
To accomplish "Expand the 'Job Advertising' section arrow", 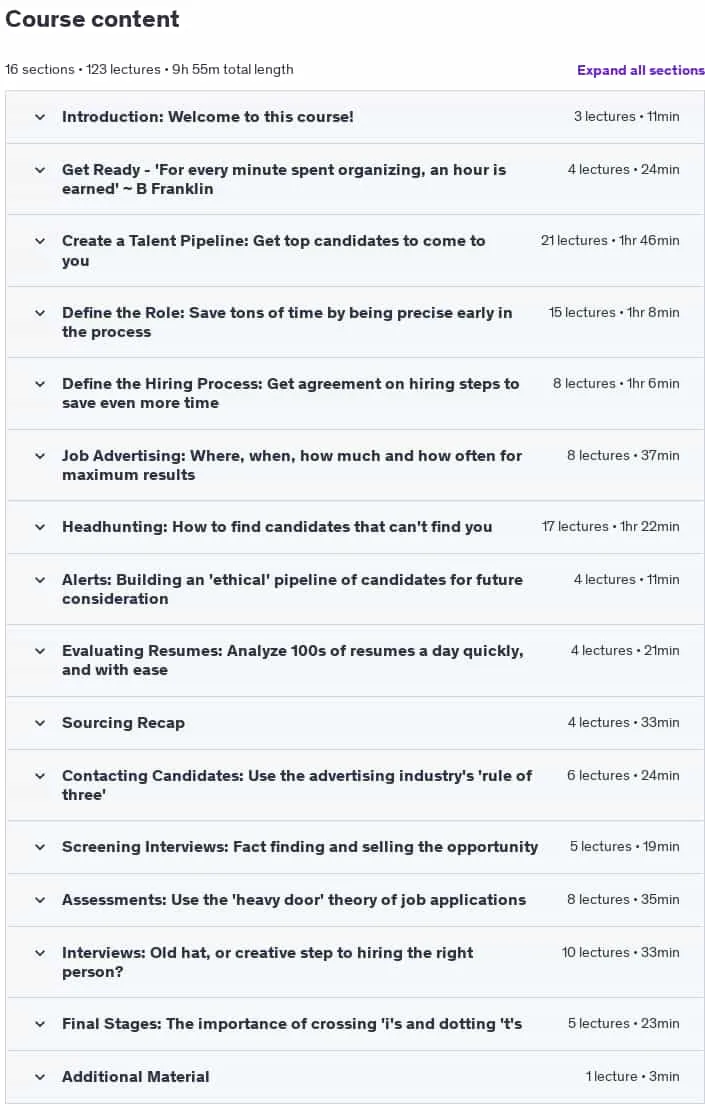I will [x=40, y=456].
